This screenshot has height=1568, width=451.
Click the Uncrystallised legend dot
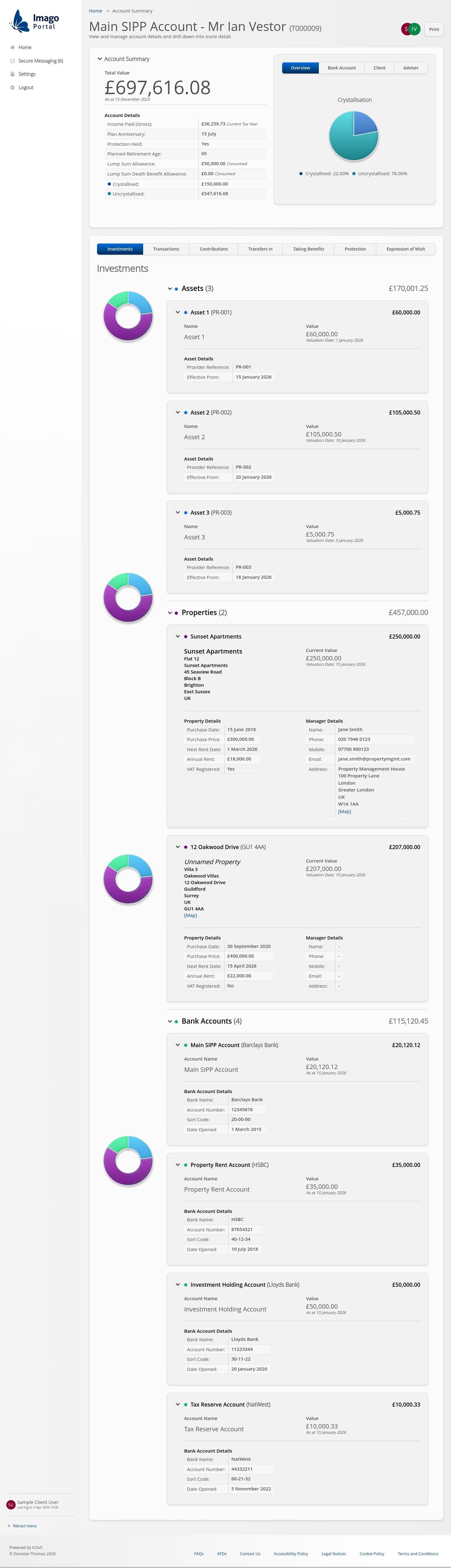354,174
